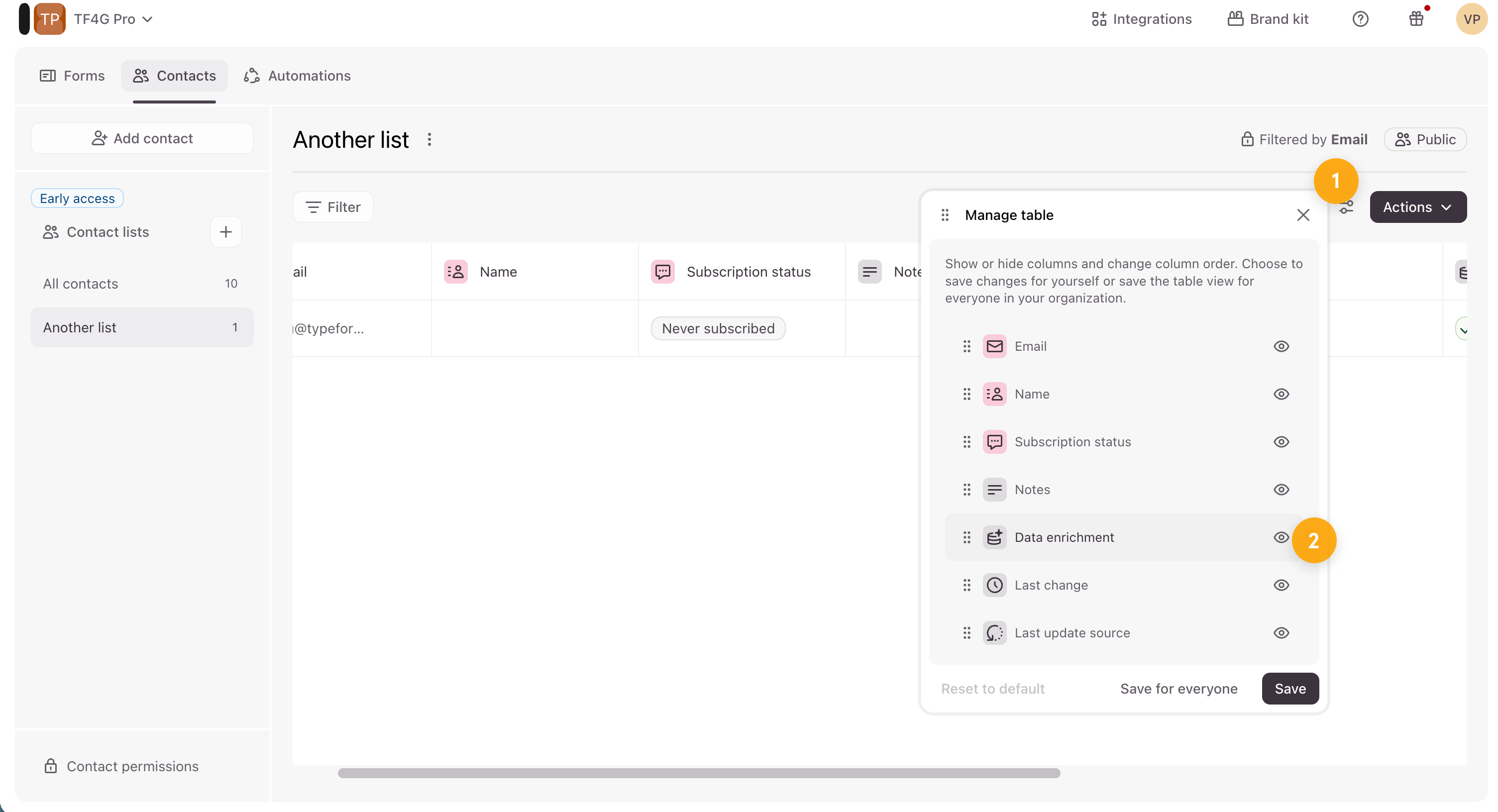The image size is (1498, 812).
Task: Click the horizontal scrollbar under the table
Action: tap(698, 773)
